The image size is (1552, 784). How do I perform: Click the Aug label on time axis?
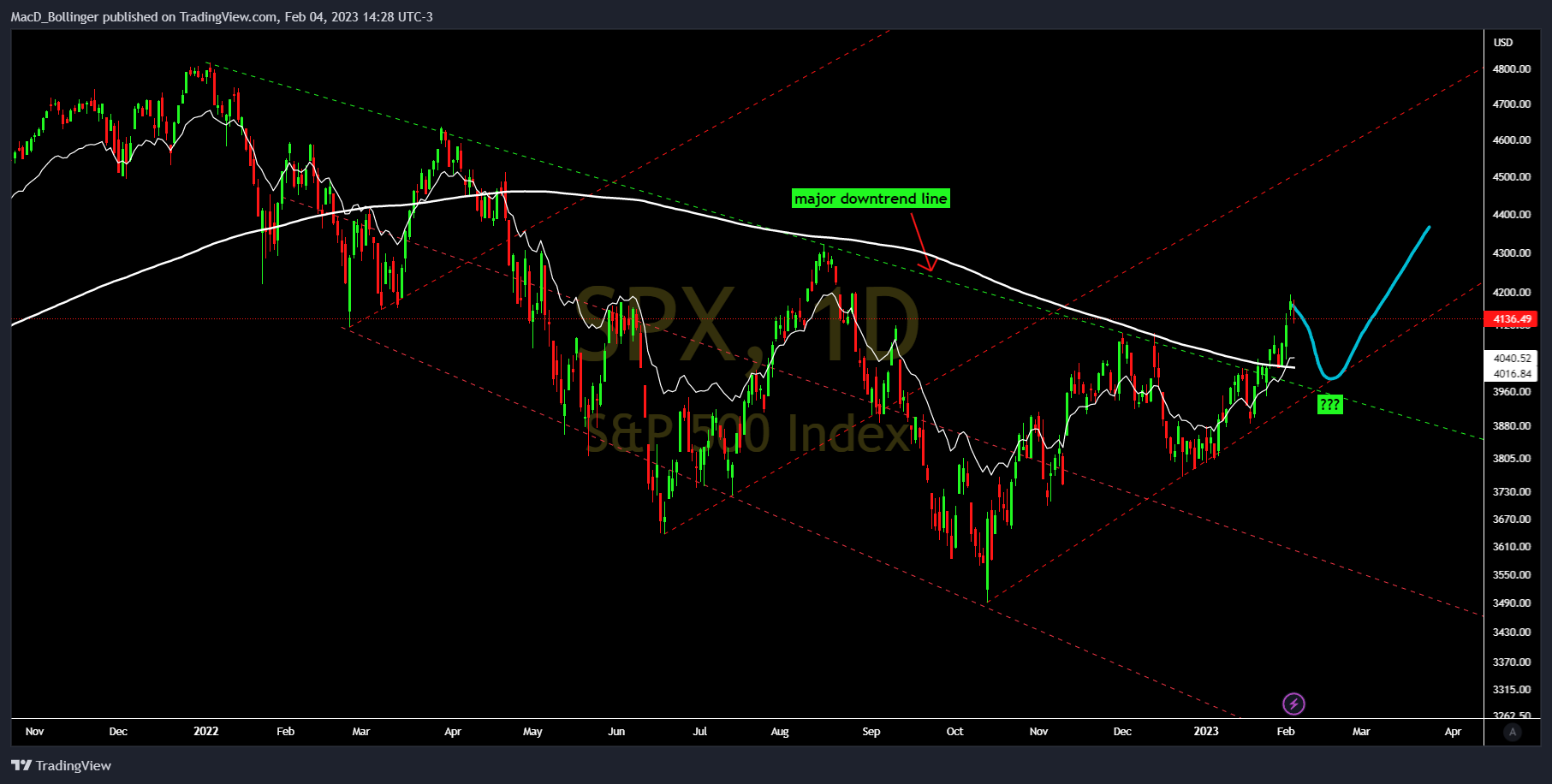780,731
